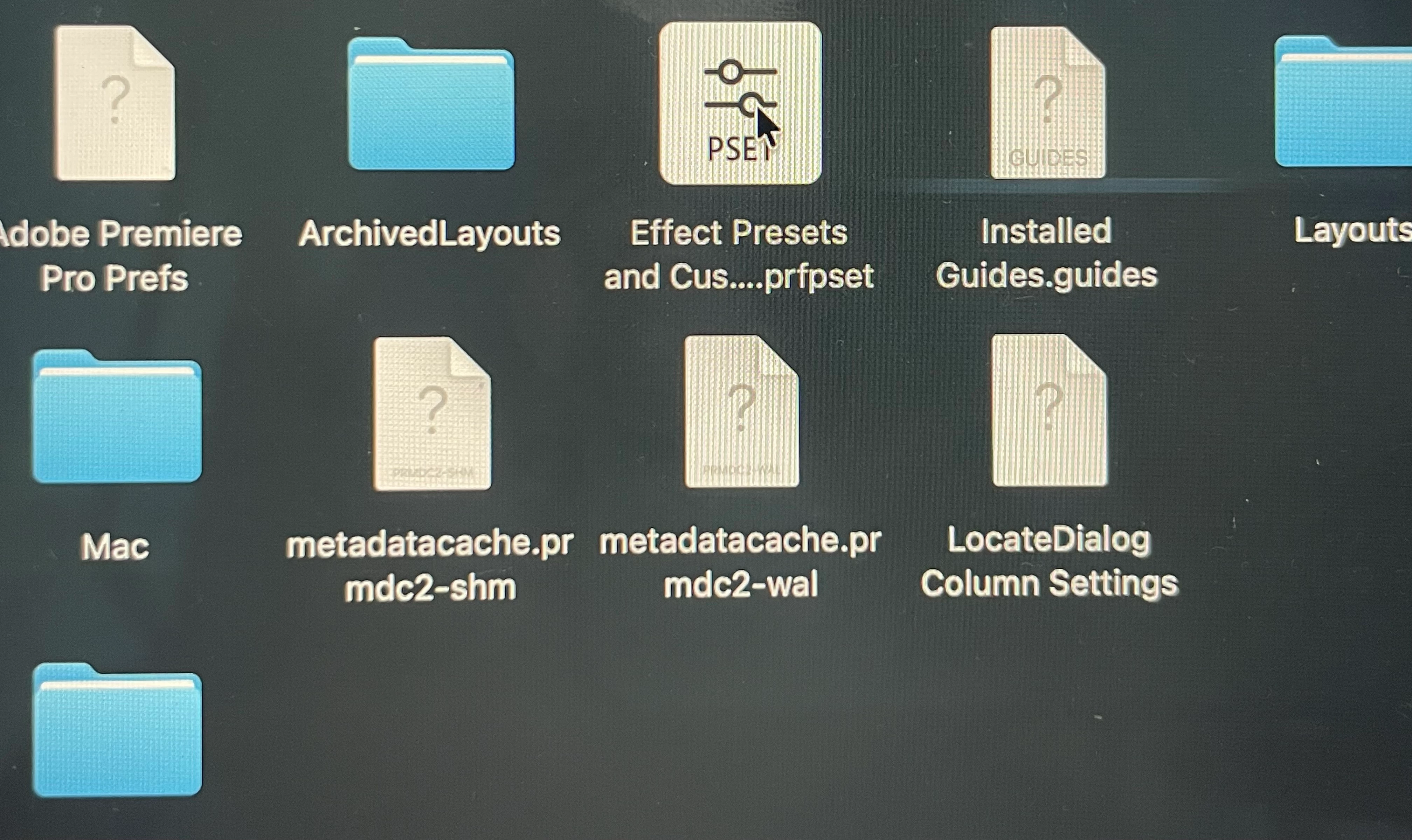Click the ArchivedLayouts folder name label

(x=430, y=233)
